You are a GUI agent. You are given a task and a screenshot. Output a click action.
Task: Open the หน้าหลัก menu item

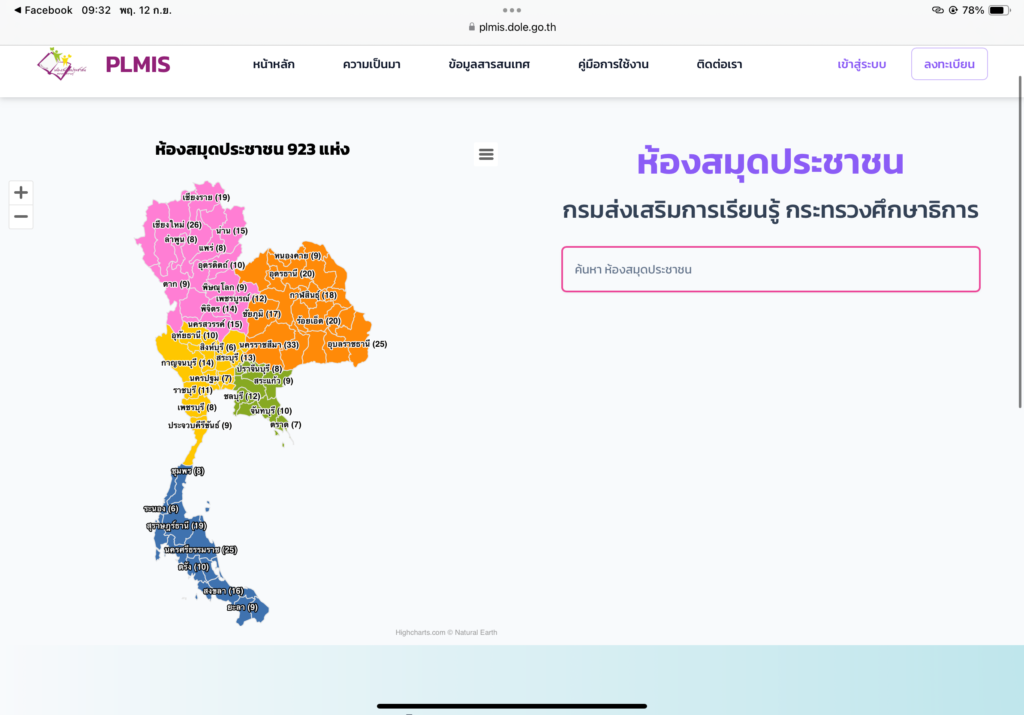click(273, 65)
